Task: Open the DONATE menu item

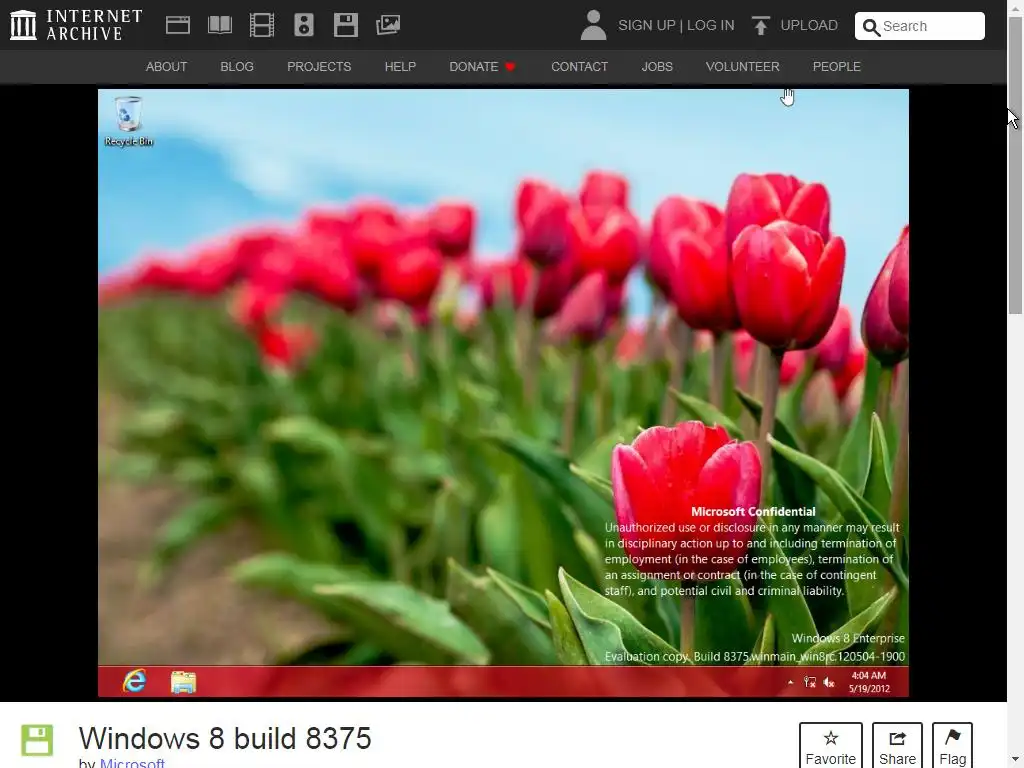Action: coord(482,67)
